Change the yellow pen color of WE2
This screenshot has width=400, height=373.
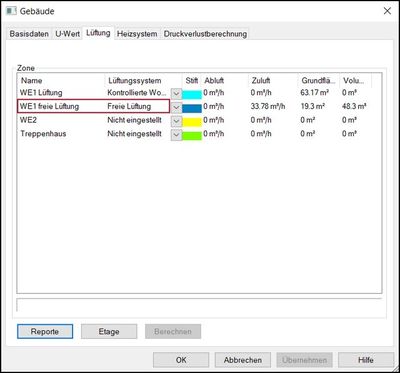pyautogui.click(x=192, y=122)
